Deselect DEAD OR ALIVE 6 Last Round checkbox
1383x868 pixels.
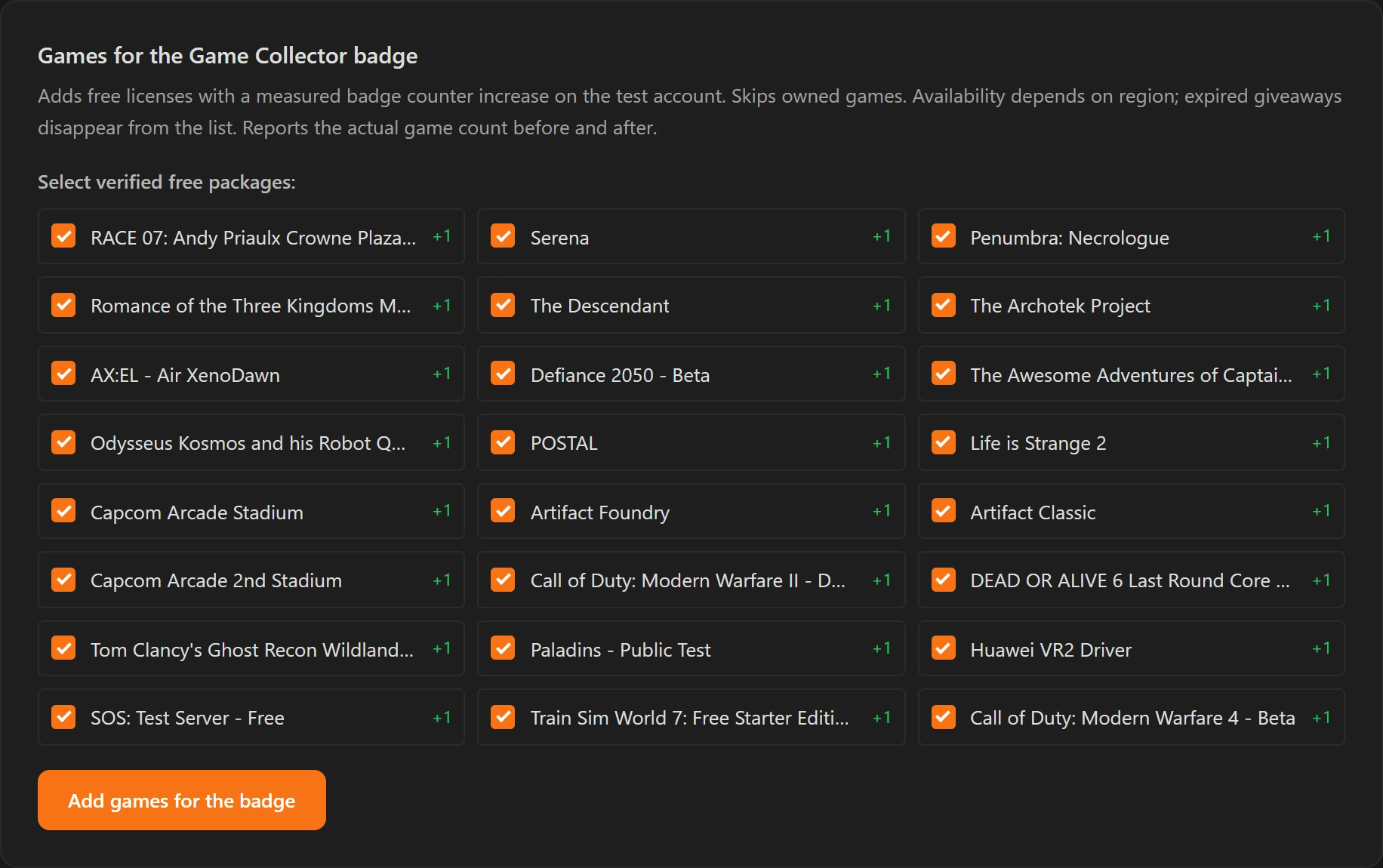click(944, 580)
